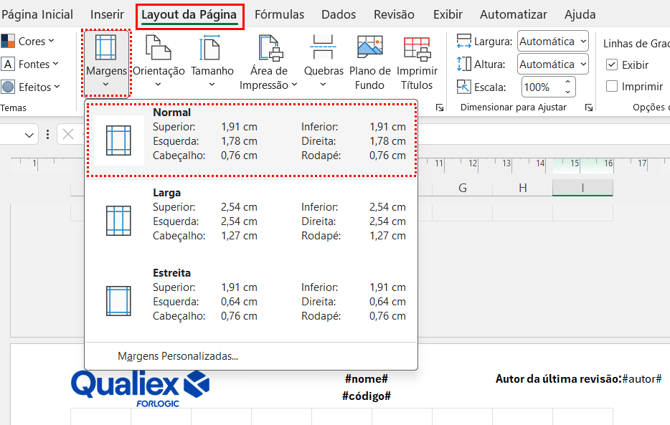Click the Orientação page icon

159,49
